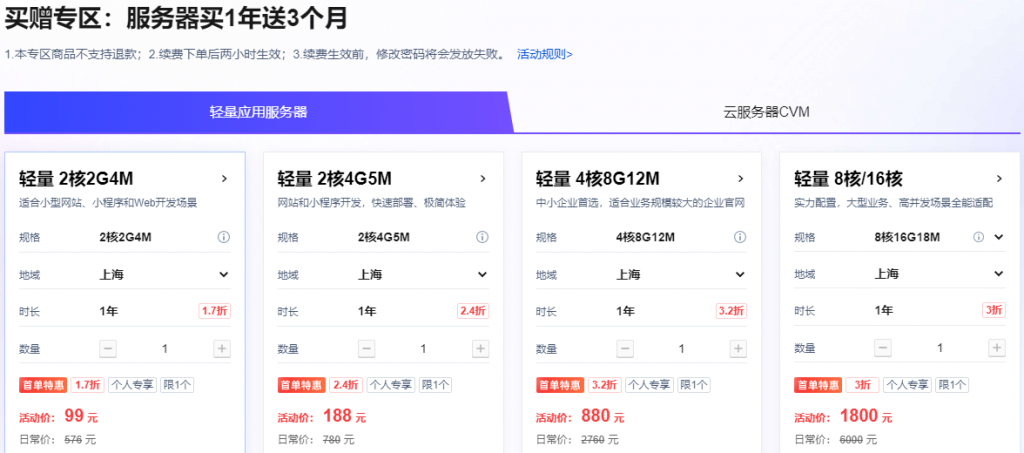Screen dimensions: 1024x453
Task: Open 轻量 4核8G12M details arrow
Action: [x=740, y=179]
